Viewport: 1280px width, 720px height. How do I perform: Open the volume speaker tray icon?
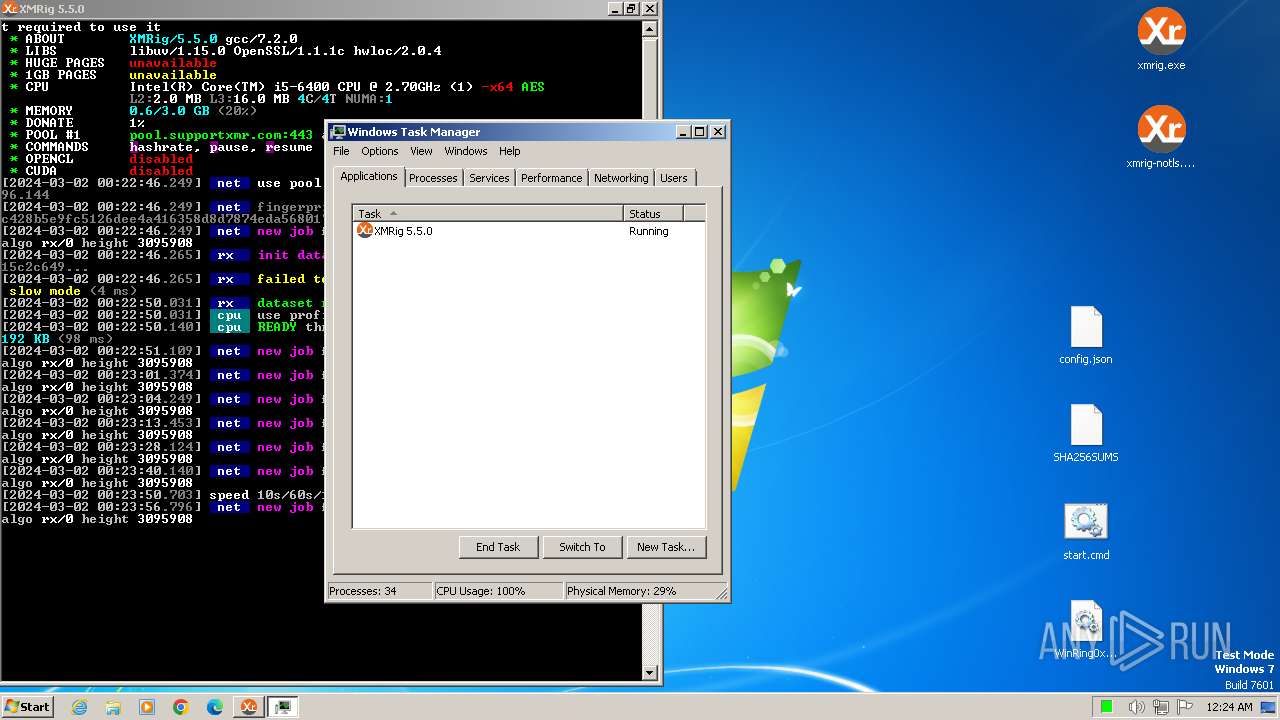click(x=1136, y=707)
